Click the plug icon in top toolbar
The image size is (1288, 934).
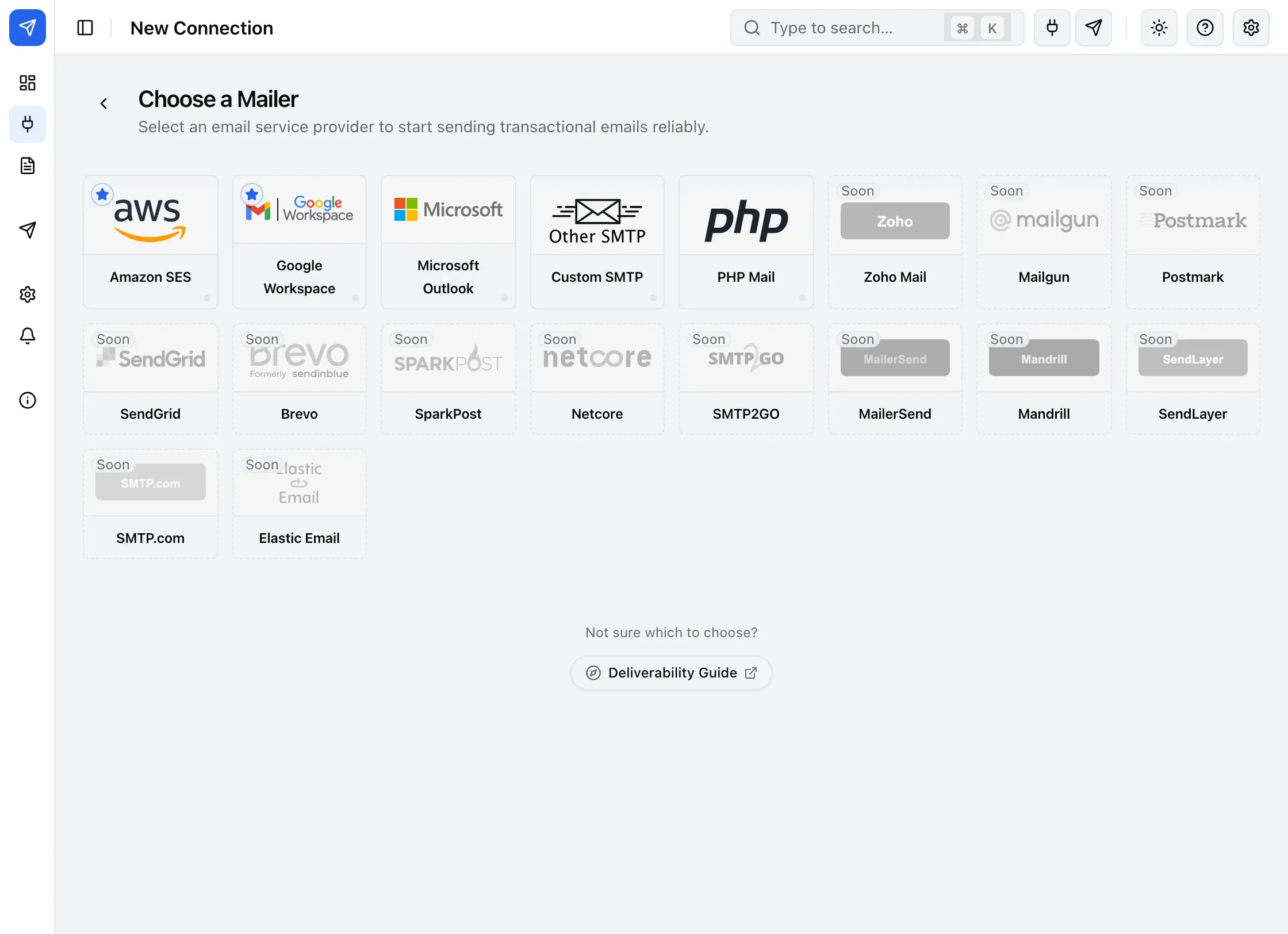[x=1052, y=28]
